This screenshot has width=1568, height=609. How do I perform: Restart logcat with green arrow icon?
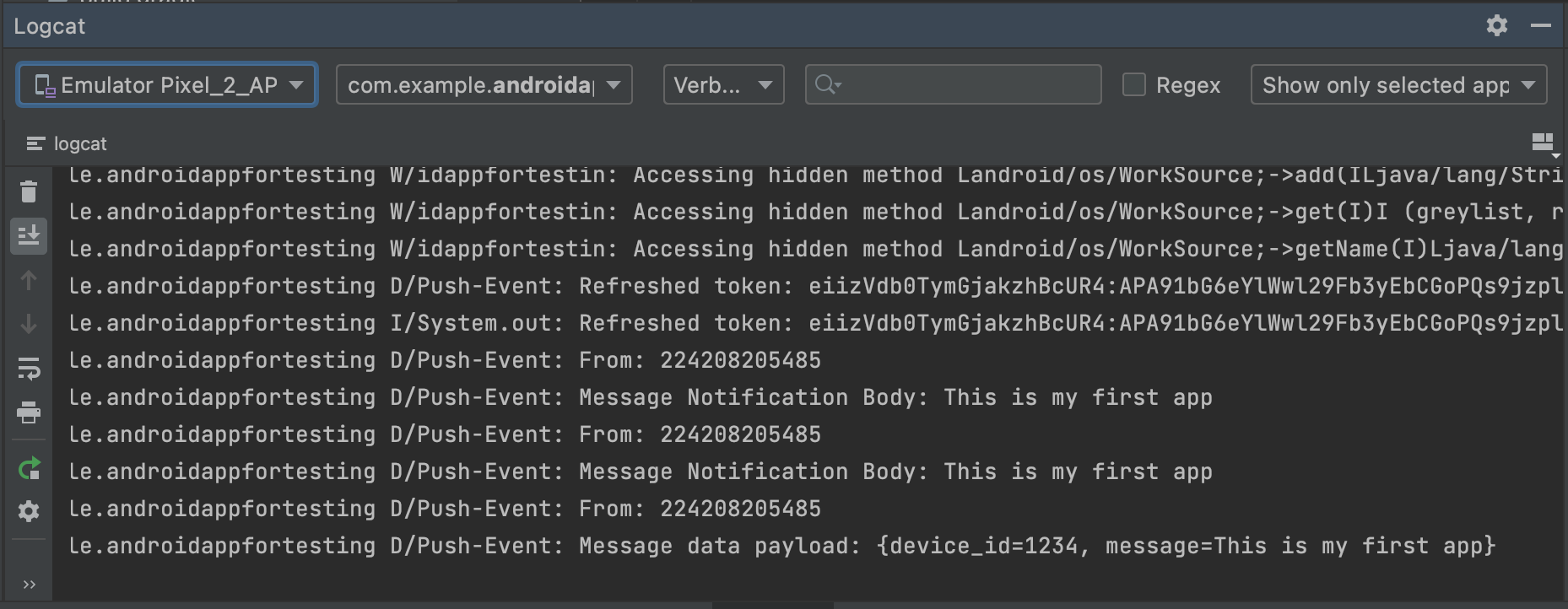click(x=29, y=468)
